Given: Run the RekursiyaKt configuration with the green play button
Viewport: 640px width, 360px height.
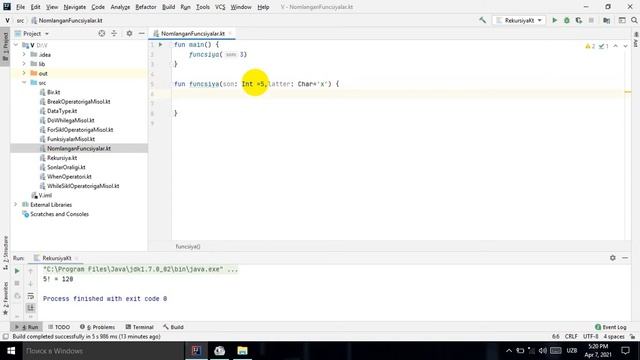Looking at the screenshot, I should coord(554,20).
